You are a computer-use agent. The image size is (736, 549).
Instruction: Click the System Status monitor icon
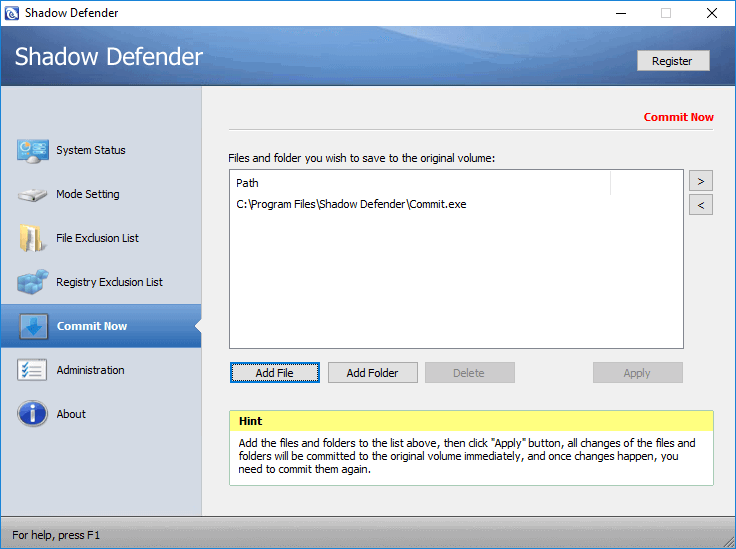click(x=32, y=151)
